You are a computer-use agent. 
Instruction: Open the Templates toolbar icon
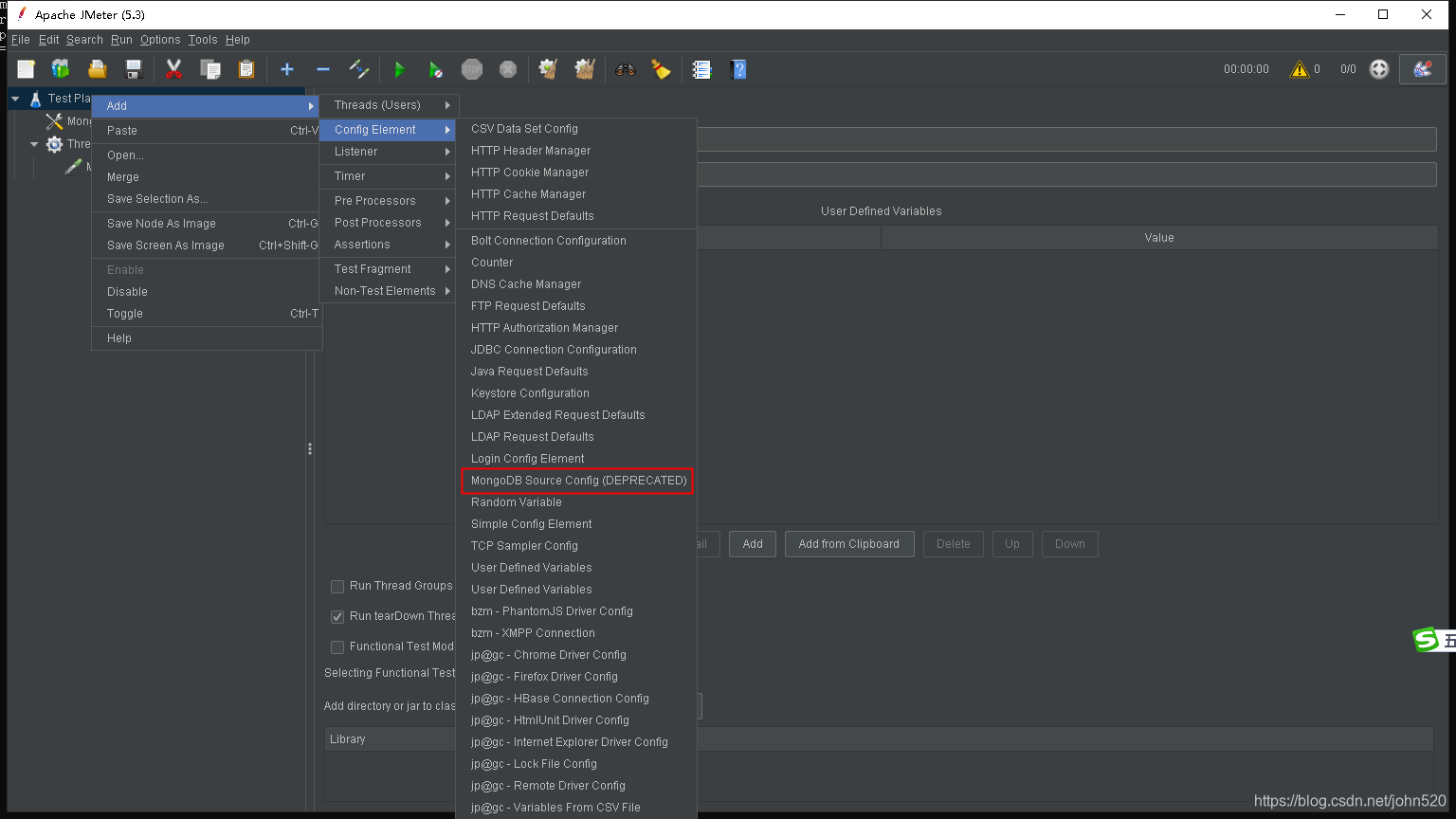(x=61, y=69)
